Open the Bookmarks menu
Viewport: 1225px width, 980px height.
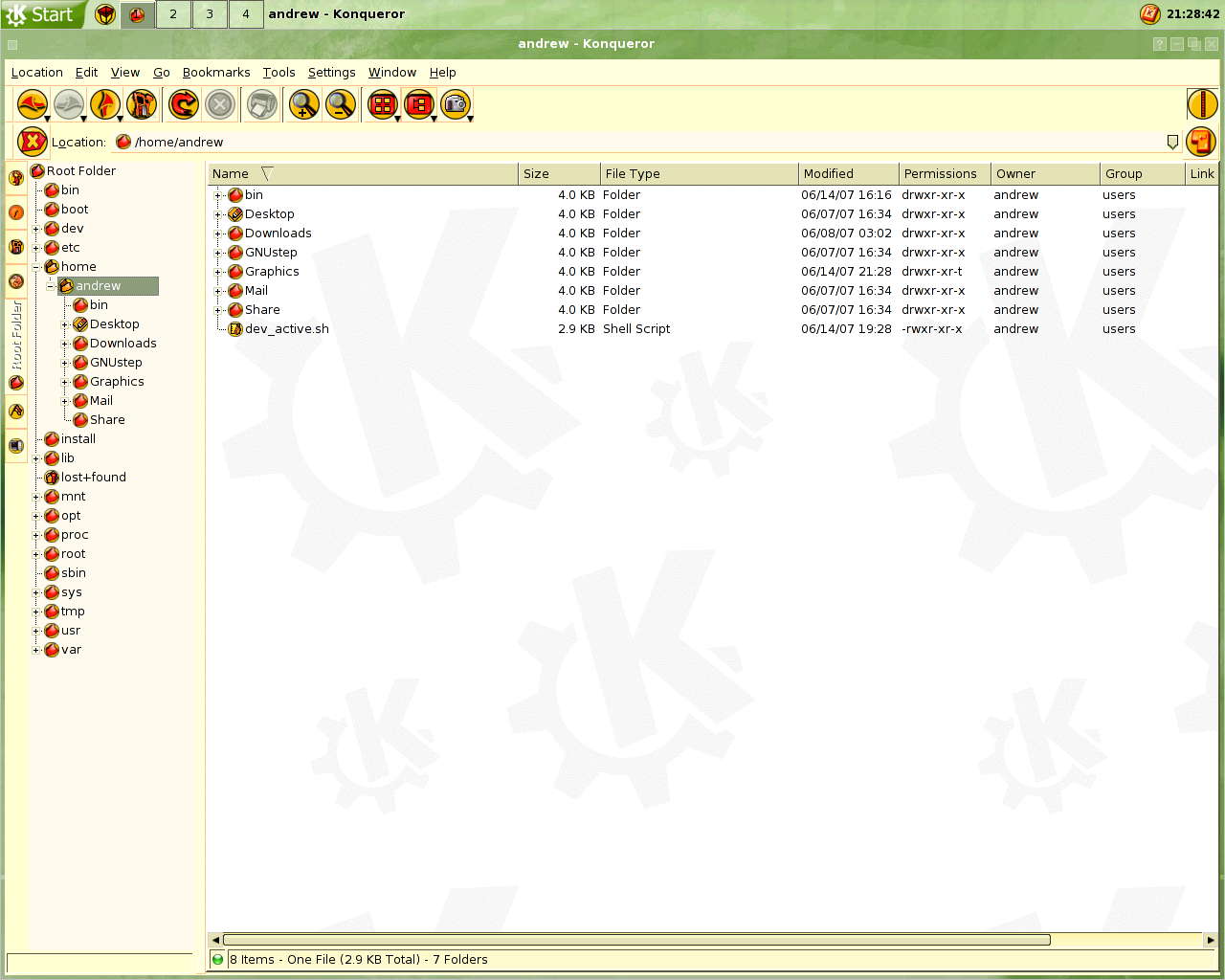click(x=216, y=73)
